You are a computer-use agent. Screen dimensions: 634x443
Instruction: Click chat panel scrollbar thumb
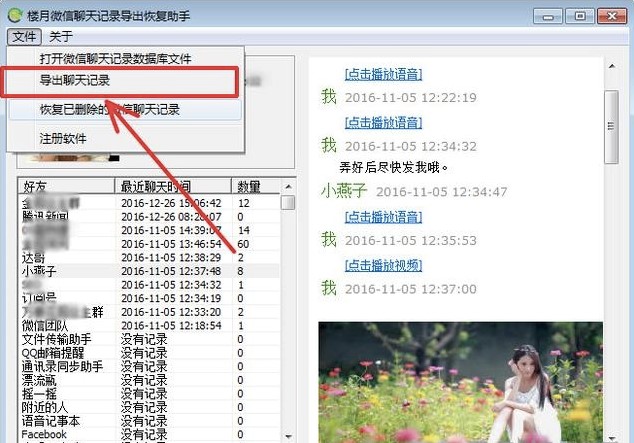[611, 127]
